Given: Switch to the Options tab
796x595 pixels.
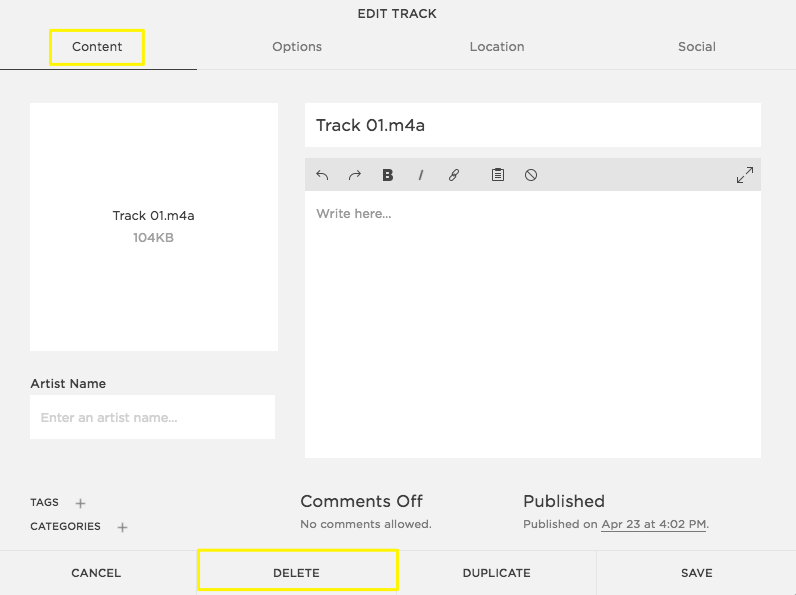Looking at the screenshot, I should (297, 47).
